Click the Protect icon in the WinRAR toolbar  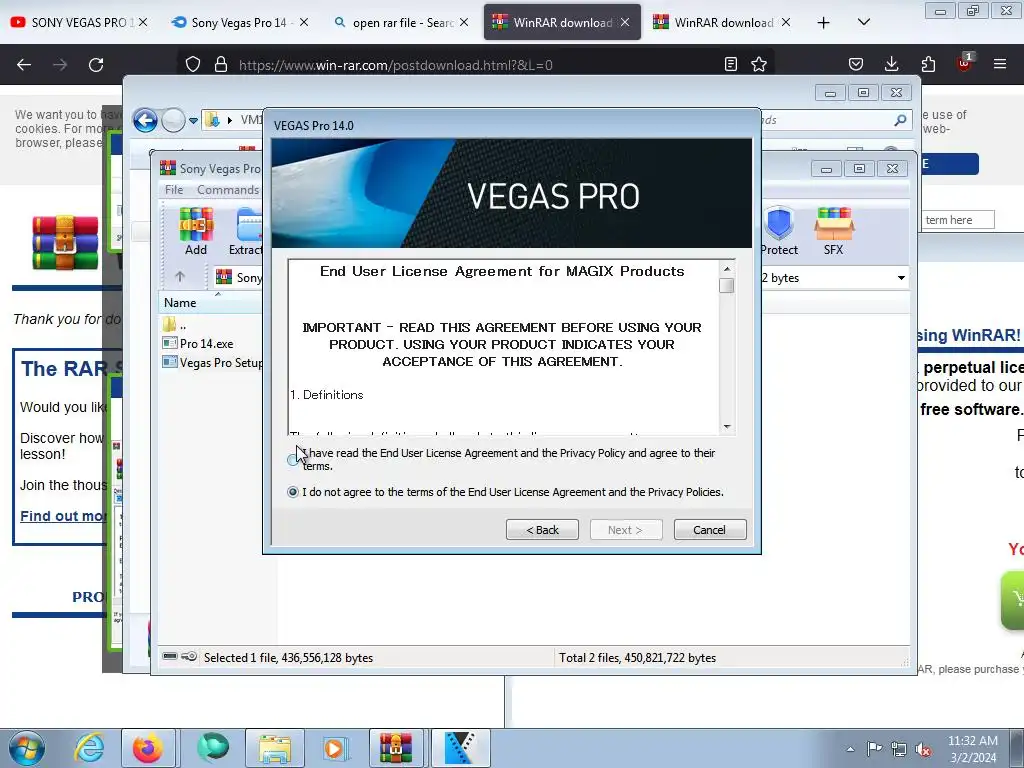tap(779, 232)
